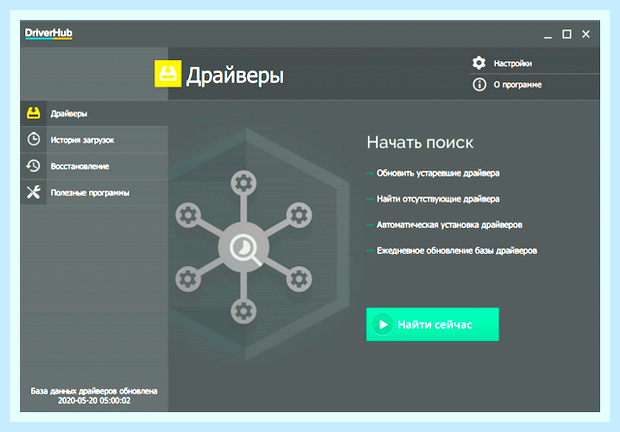This screenshot has width=620, height=432.
Task: Click text Ежедневное обновление базы драйверов
Action: (x=457, y=251)
